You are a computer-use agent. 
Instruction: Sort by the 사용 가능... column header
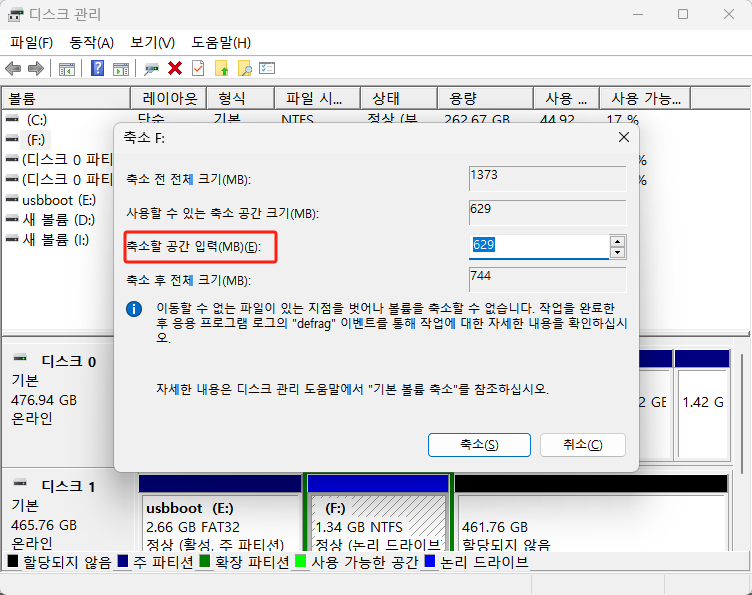pos(645,98)
